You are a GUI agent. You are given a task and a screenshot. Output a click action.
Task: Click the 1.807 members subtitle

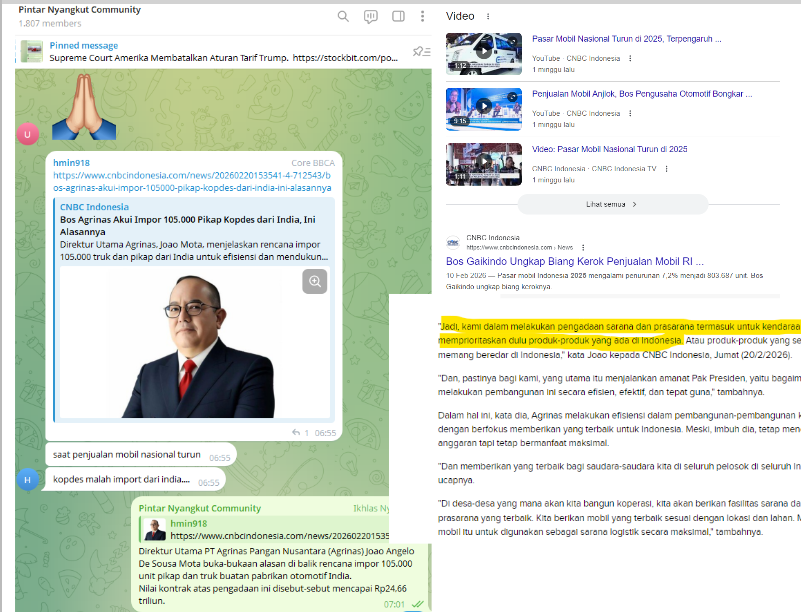point(50,23)
